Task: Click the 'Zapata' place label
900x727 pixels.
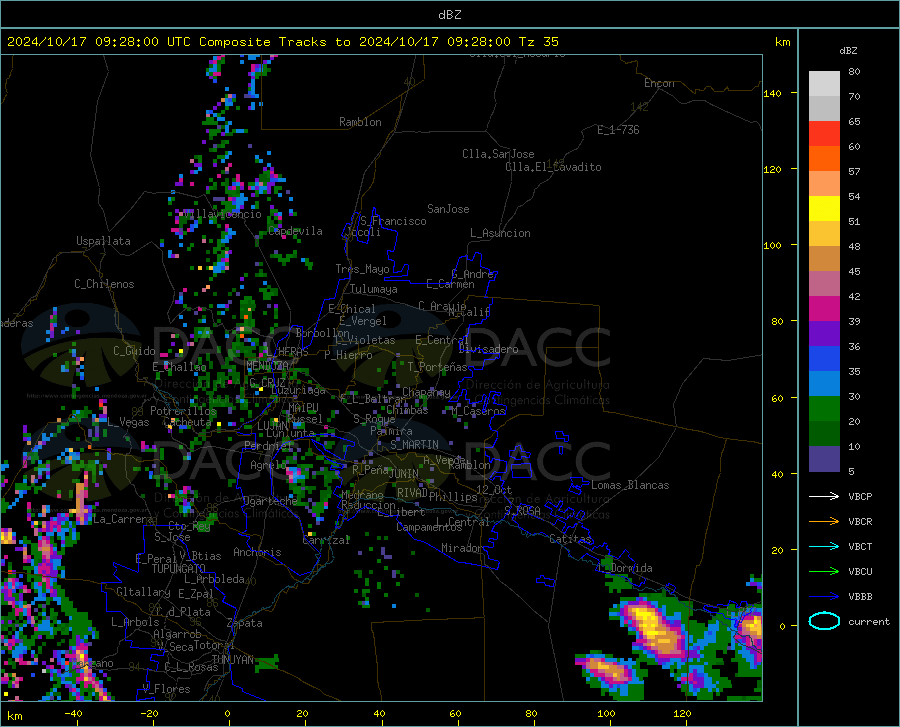Action: [x=245, y=623]
